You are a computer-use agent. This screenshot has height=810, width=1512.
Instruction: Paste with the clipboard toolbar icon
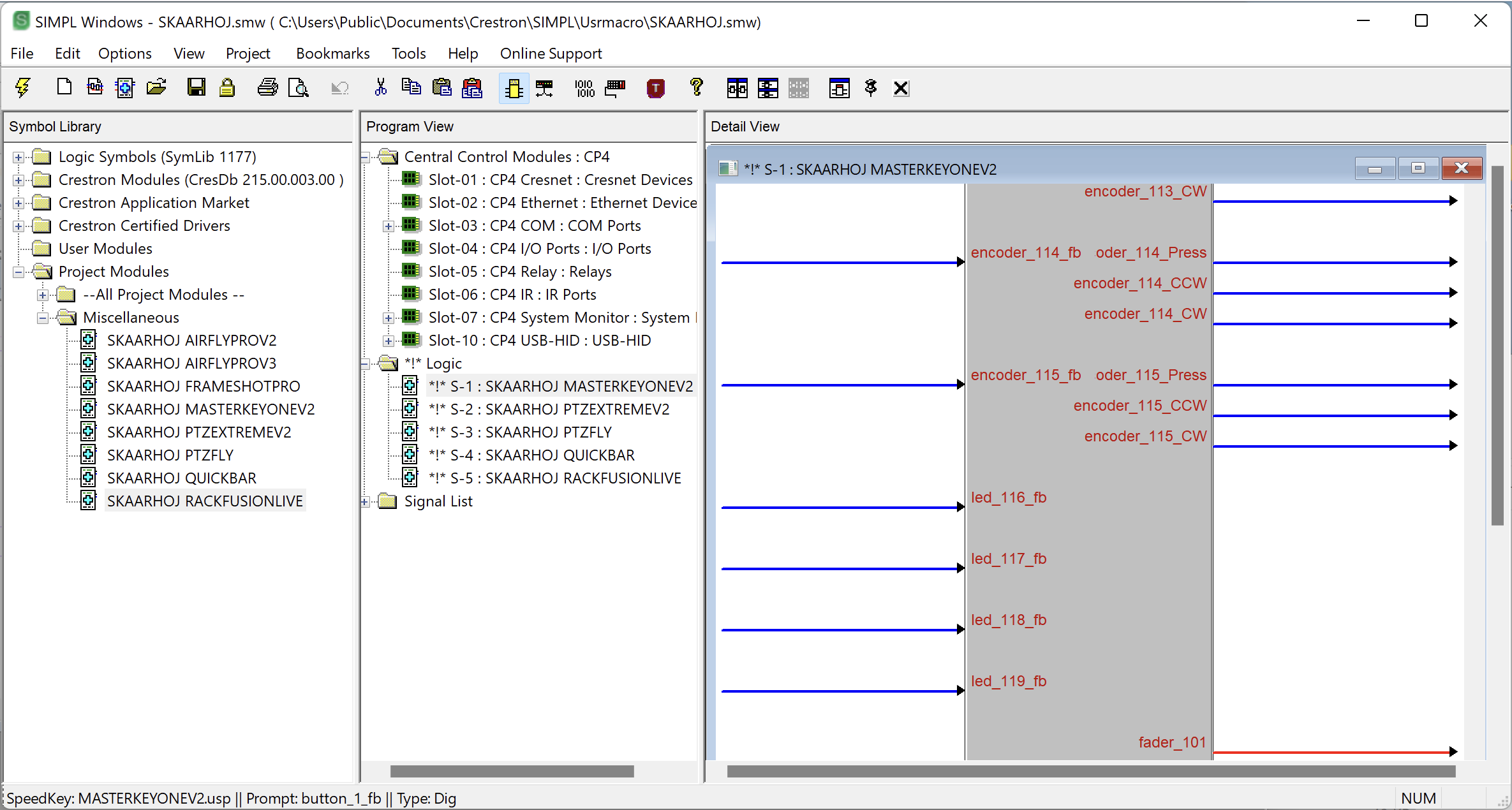(442, 87)
